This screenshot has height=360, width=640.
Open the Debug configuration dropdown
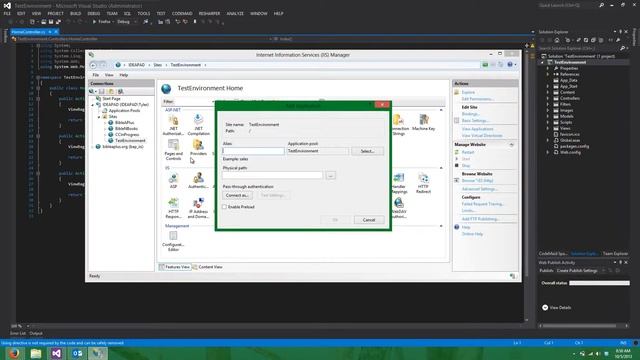(127, 22)
